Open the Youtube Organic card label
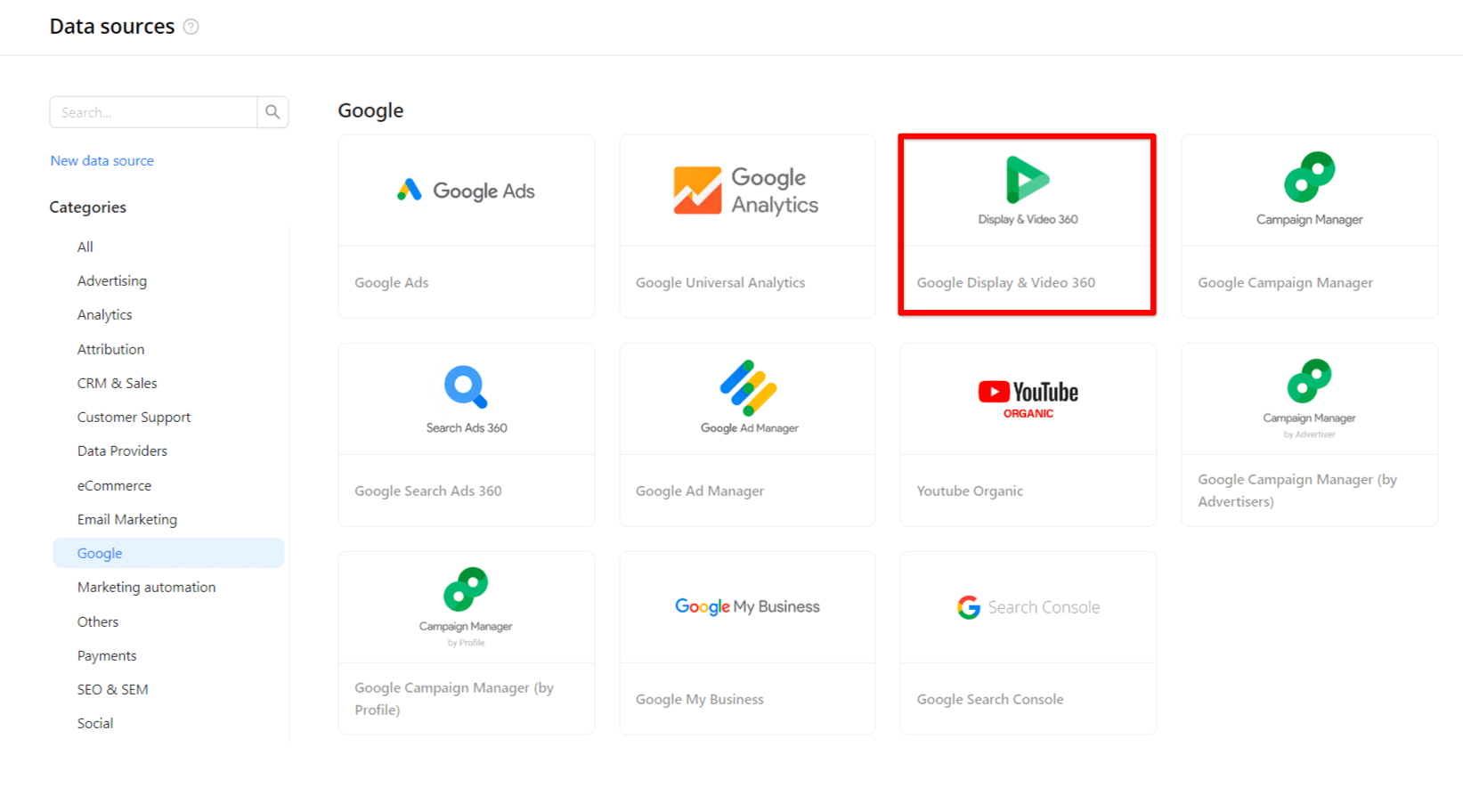Viewport: 1463px width, 812px height. 970,491
